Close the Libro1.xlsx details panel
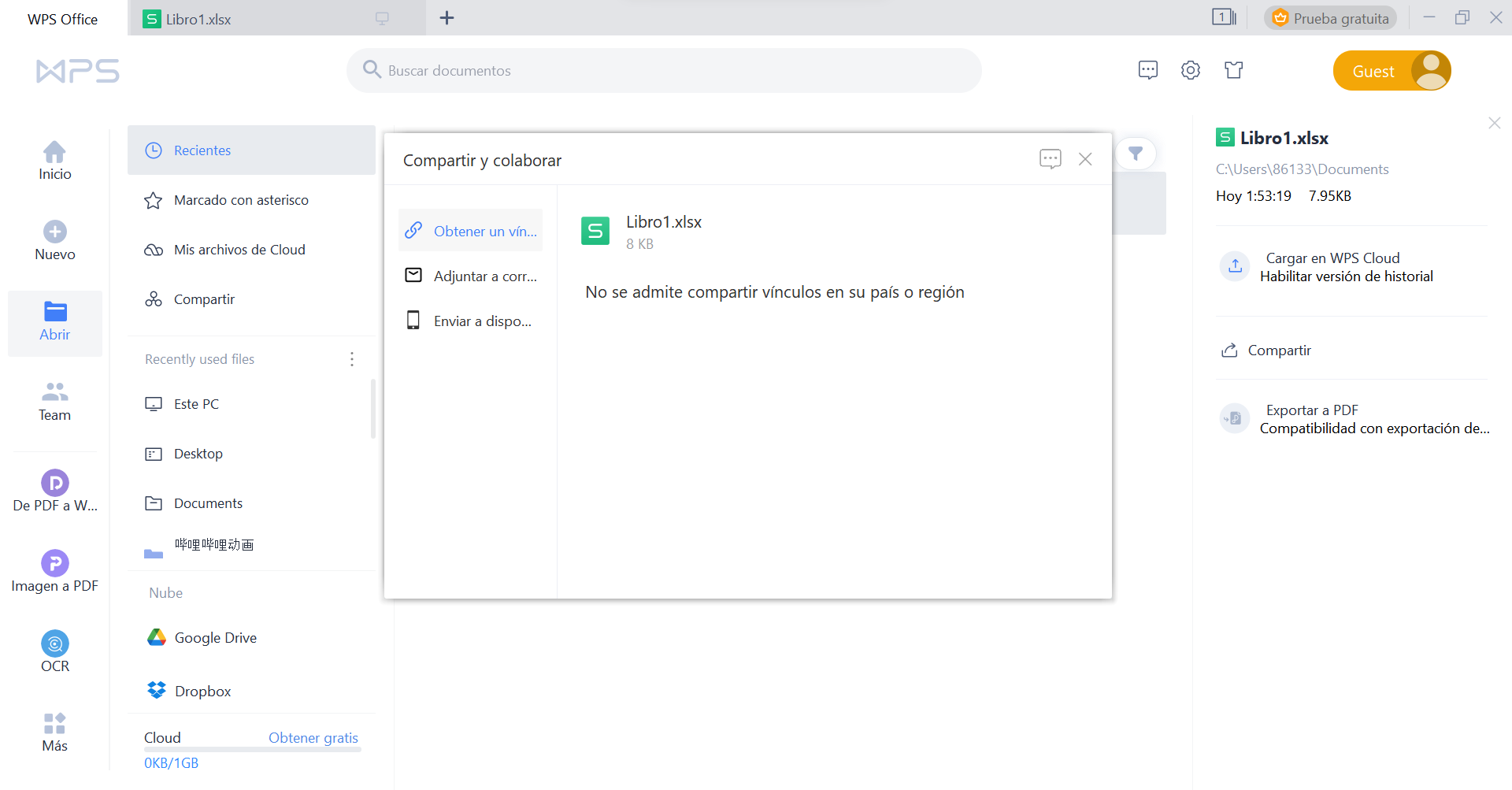1512x790 pixels. tap(1495, 123)
